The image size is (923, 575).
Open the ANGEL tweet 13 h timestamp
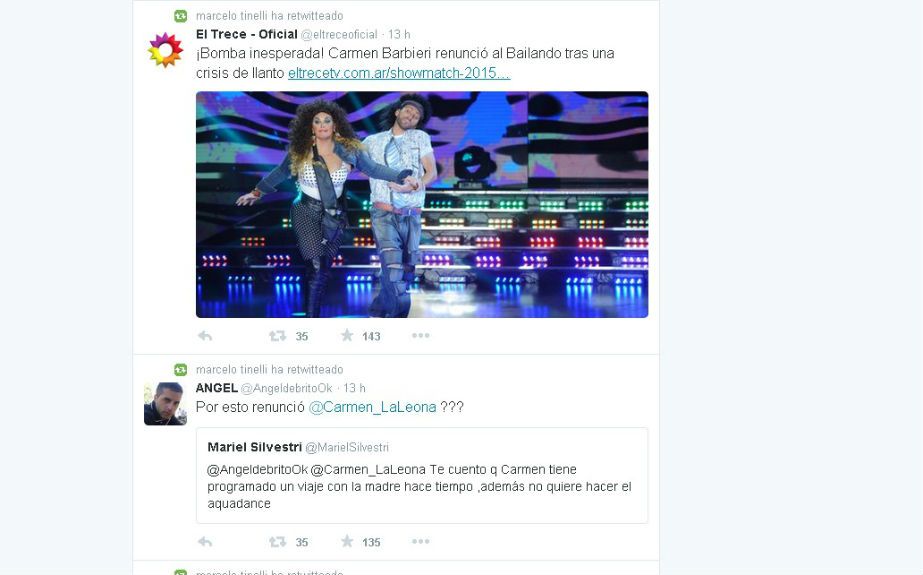click(354, 388)
